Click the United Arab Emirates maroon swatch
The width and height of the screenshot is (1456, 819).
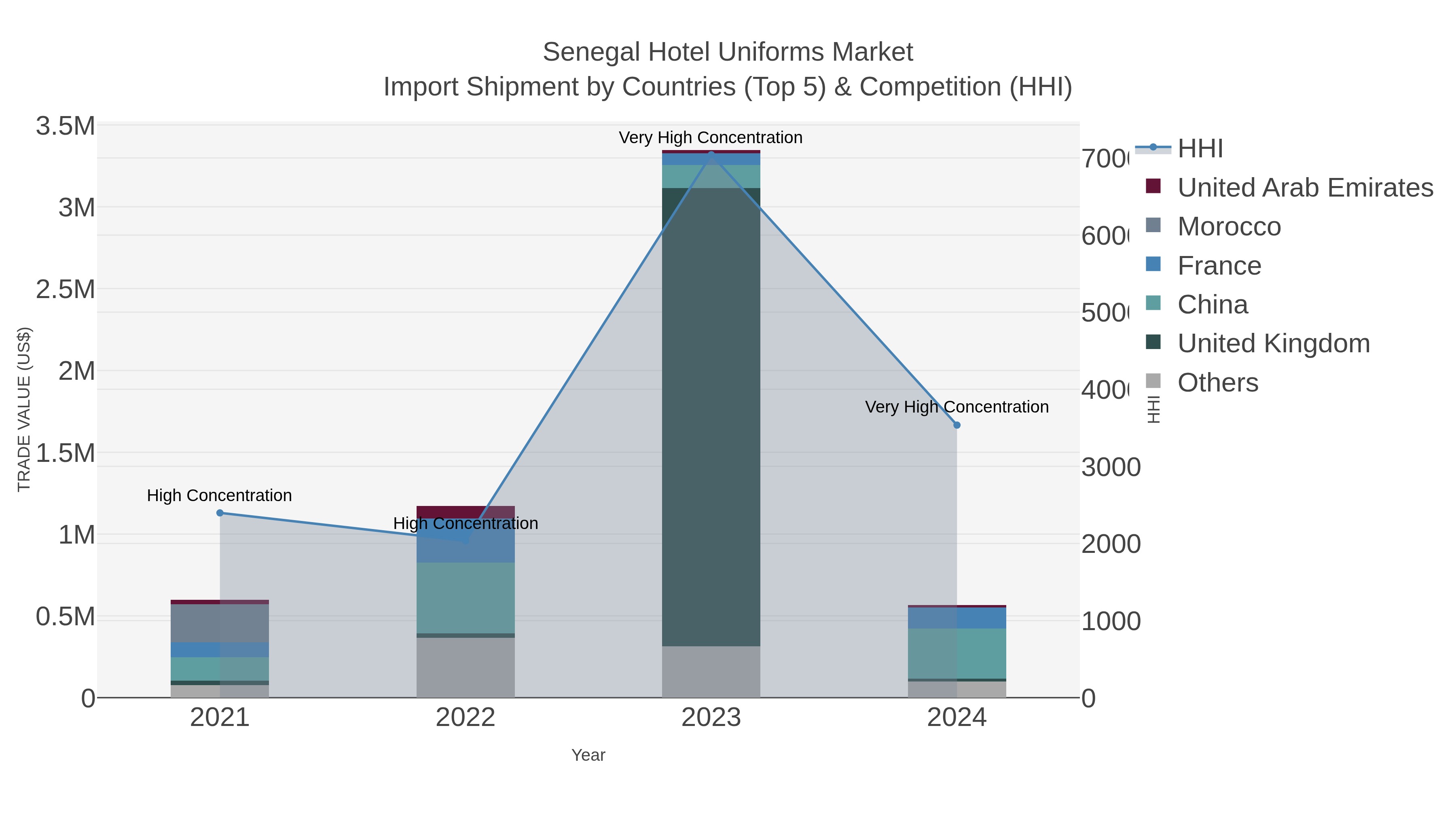(x=1153, y=186)
